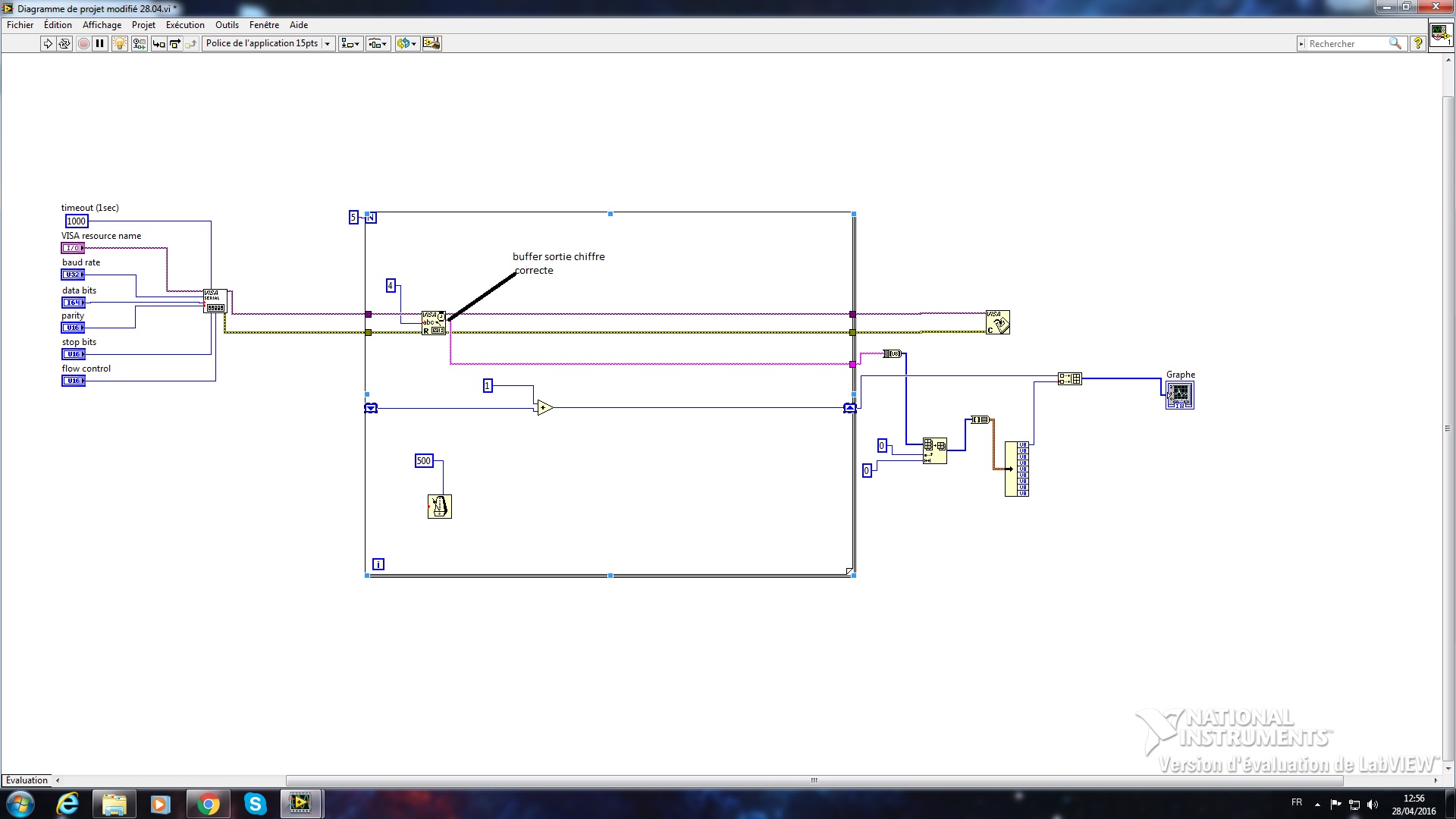Open the Distribute Objects dropdown
Image resolution: width=1456 pixels, height=819 pixels.
click(x=378, y=43)
